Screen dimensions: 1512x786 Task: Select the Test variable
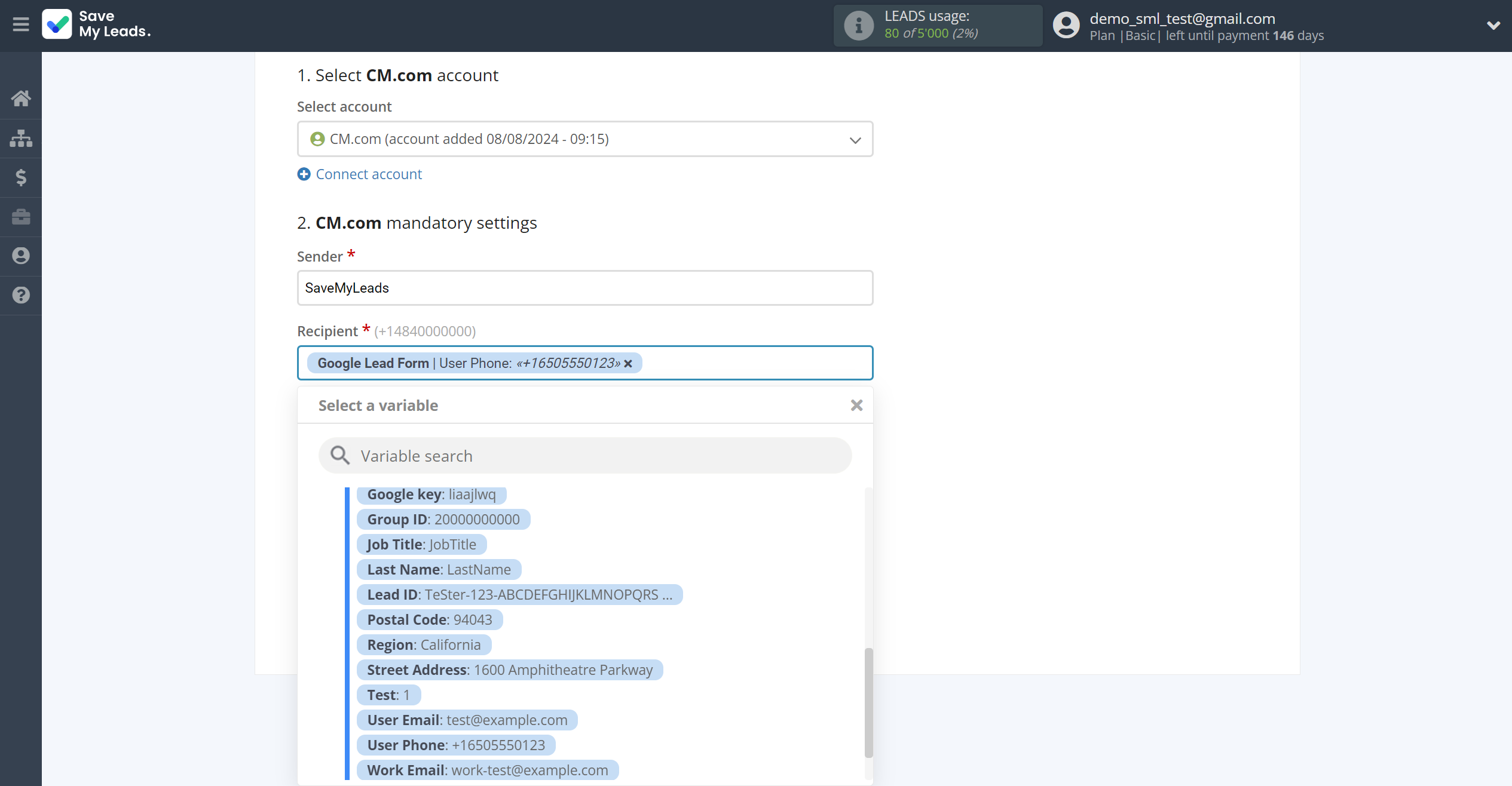[x=389, y=695]
